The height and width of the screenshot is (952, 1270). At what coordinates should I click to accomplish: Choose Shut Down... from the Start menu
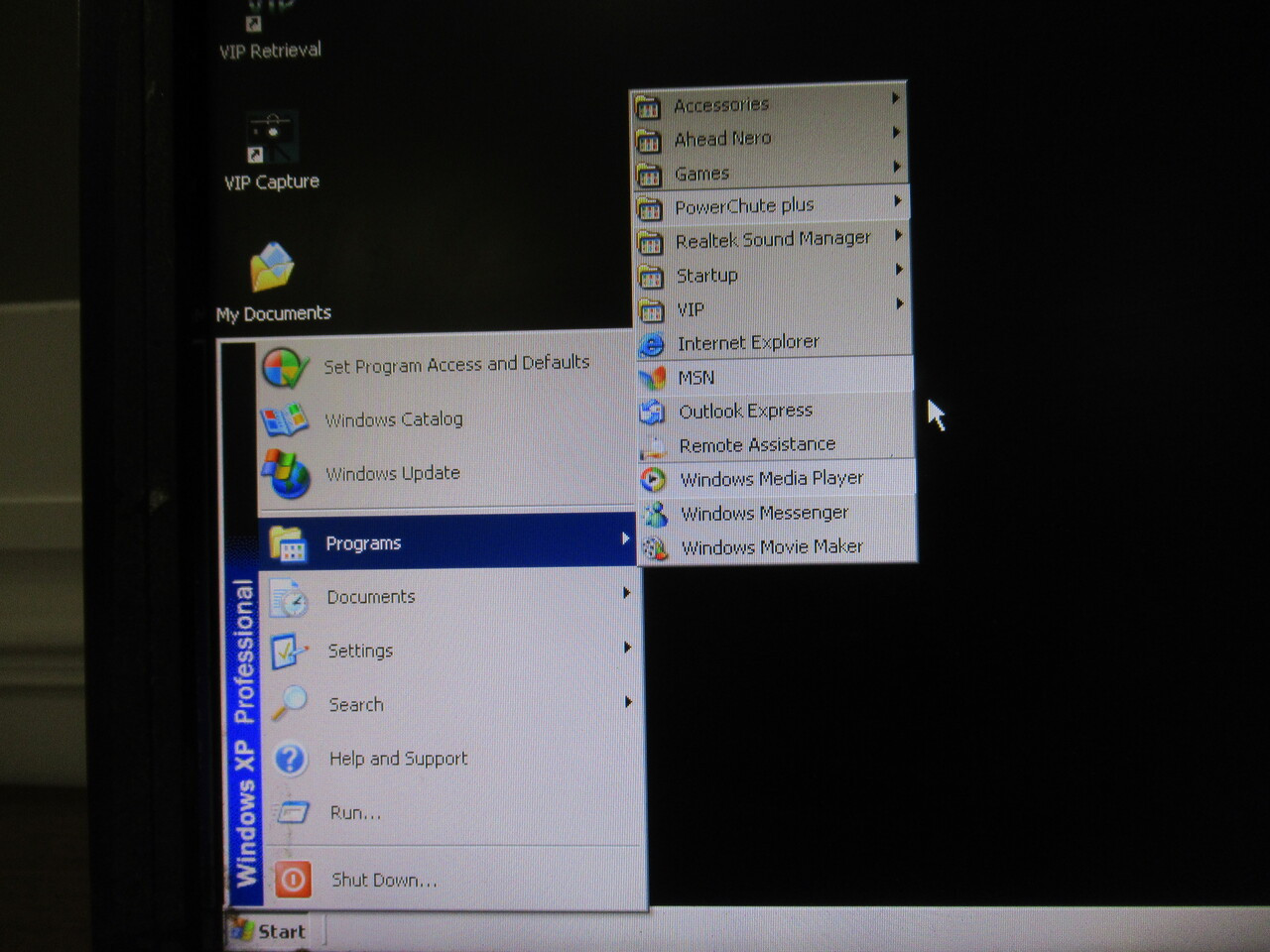454,880
